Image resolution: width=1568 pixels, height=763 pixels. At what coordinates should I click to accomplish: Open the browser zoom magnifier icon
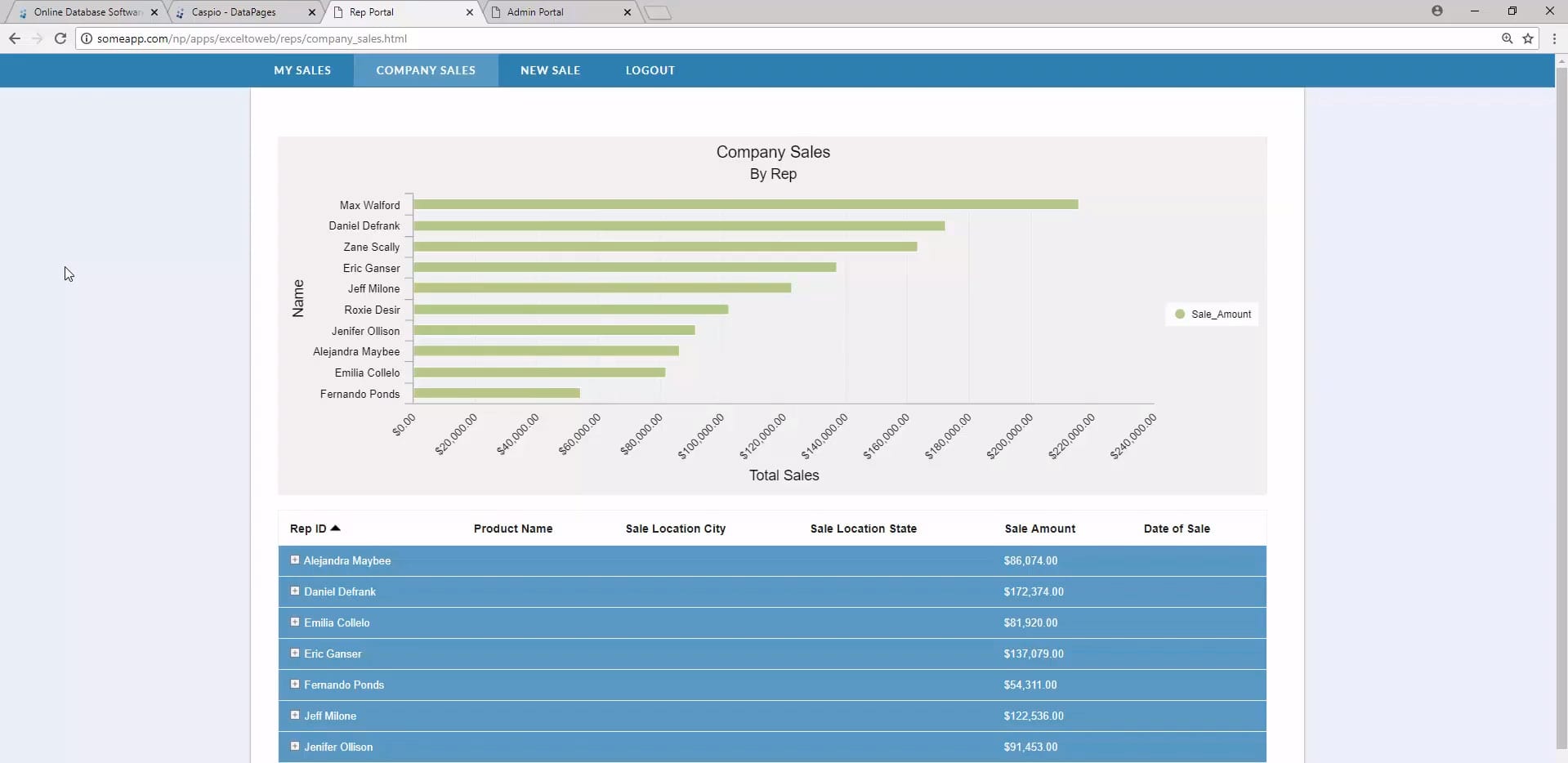(1507, 38)
